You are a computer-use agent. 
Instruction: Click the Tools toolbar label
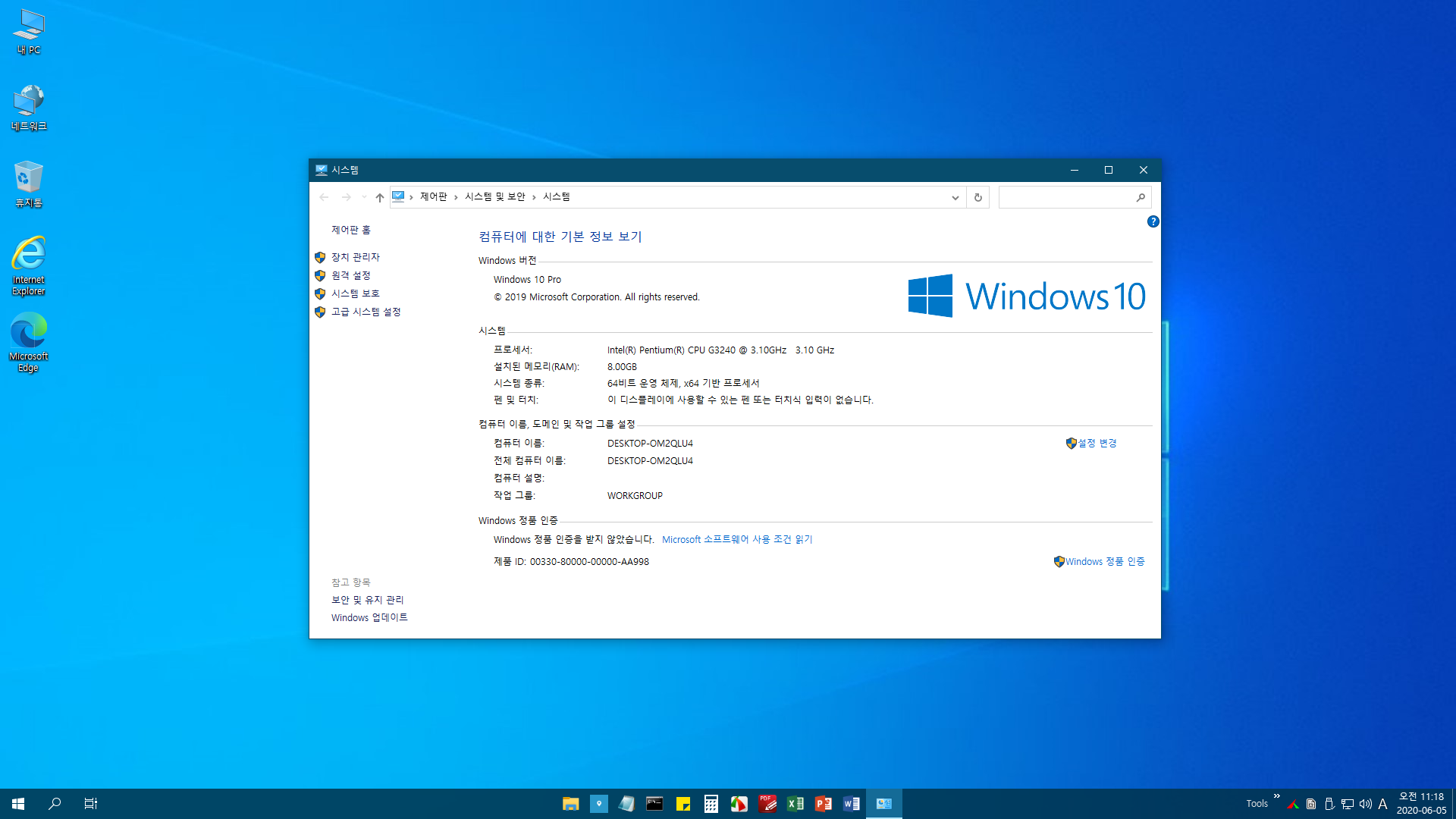click(1257, 804)
